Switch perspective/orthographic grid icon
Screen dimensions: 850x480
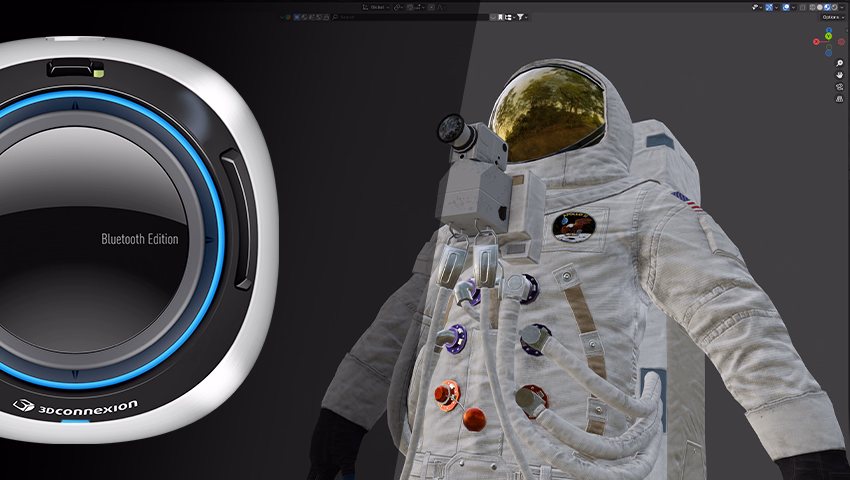point(839,99)
